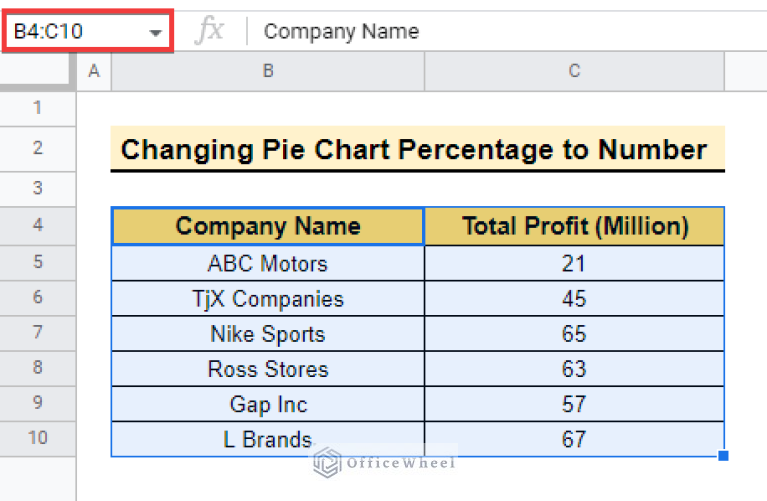
Task: Click the Company Name header cell
Action: coord(267,226)
